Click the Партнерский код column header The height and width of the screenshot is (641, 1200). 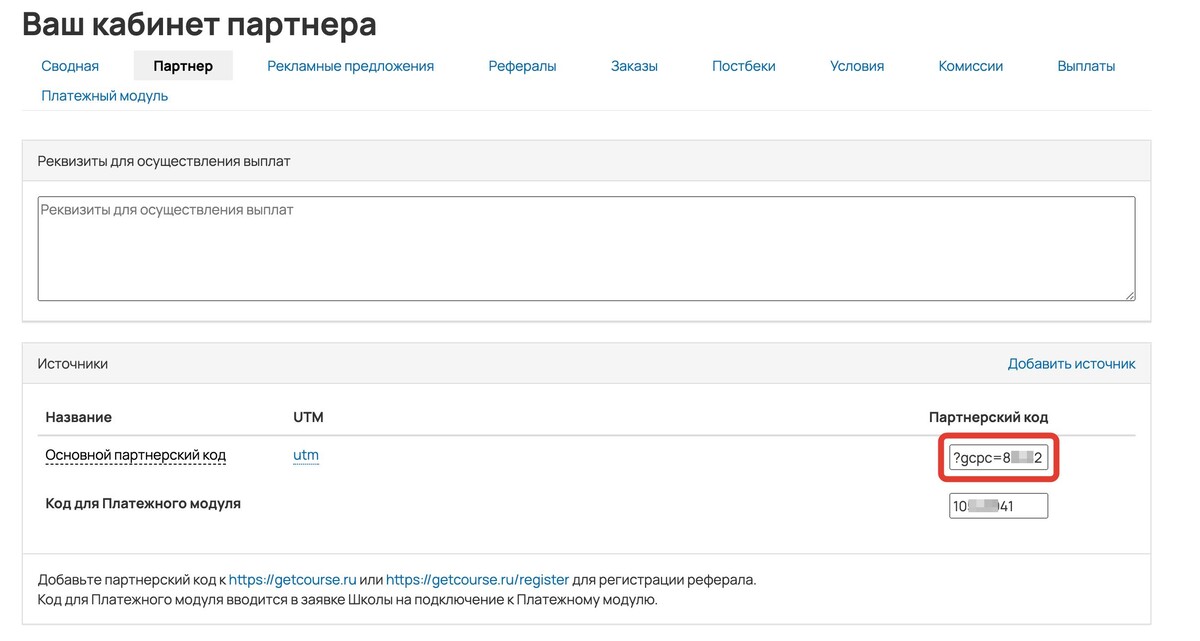(x=988, y=417)
